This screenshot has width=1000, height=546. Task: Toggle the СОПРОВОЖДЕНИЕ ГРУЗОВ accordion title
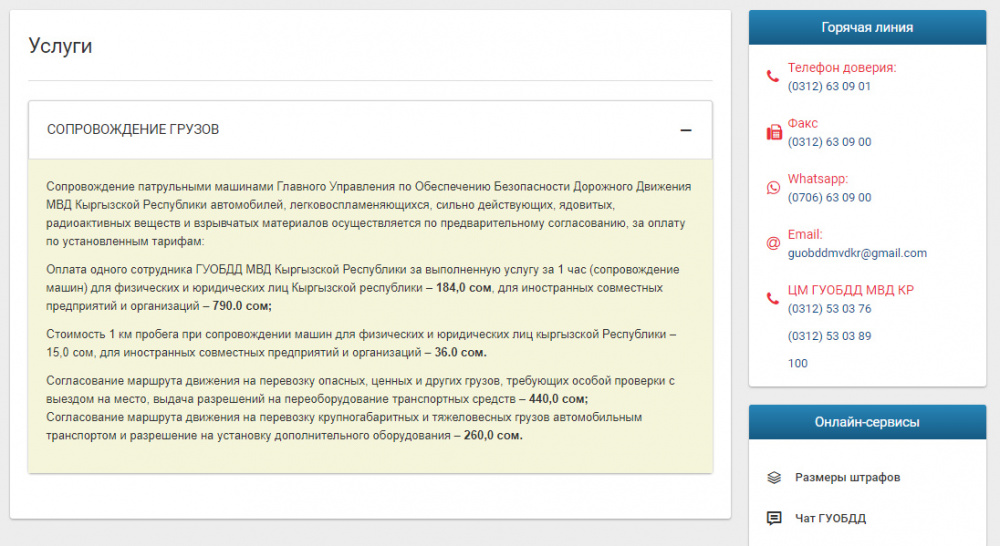133,130
